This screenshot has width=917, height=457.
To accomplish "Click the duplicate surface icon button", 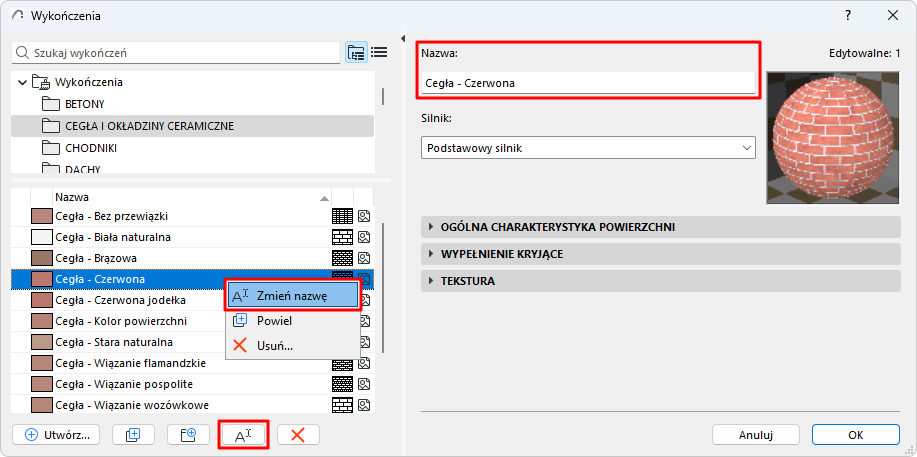I will coord(133,435).
